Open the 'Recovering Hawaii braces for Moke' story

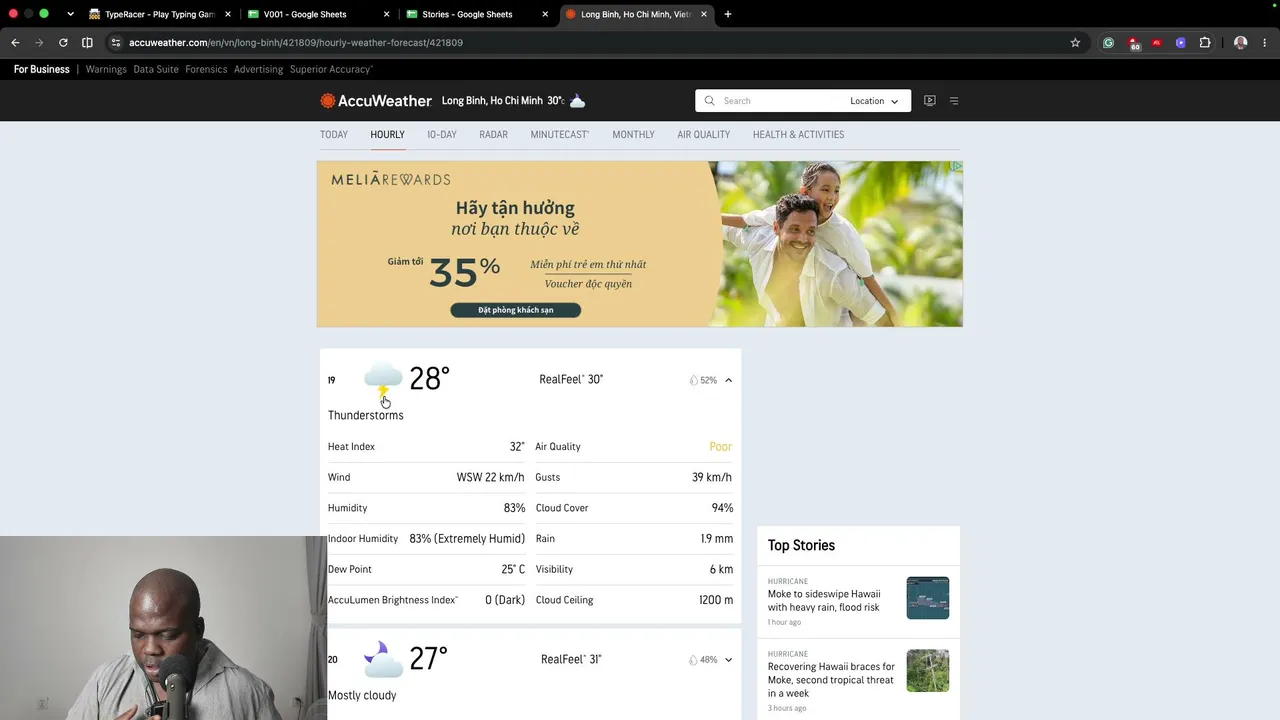pyautogui.click(x=830, y=680)
